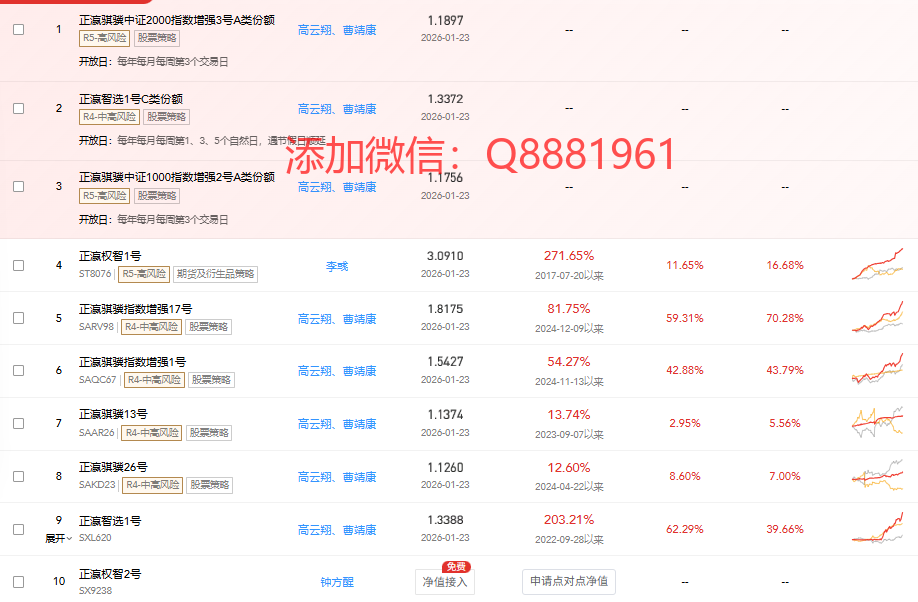Click the 申请点对点净值 button
The image size is (918, 602).
[568, 581]
